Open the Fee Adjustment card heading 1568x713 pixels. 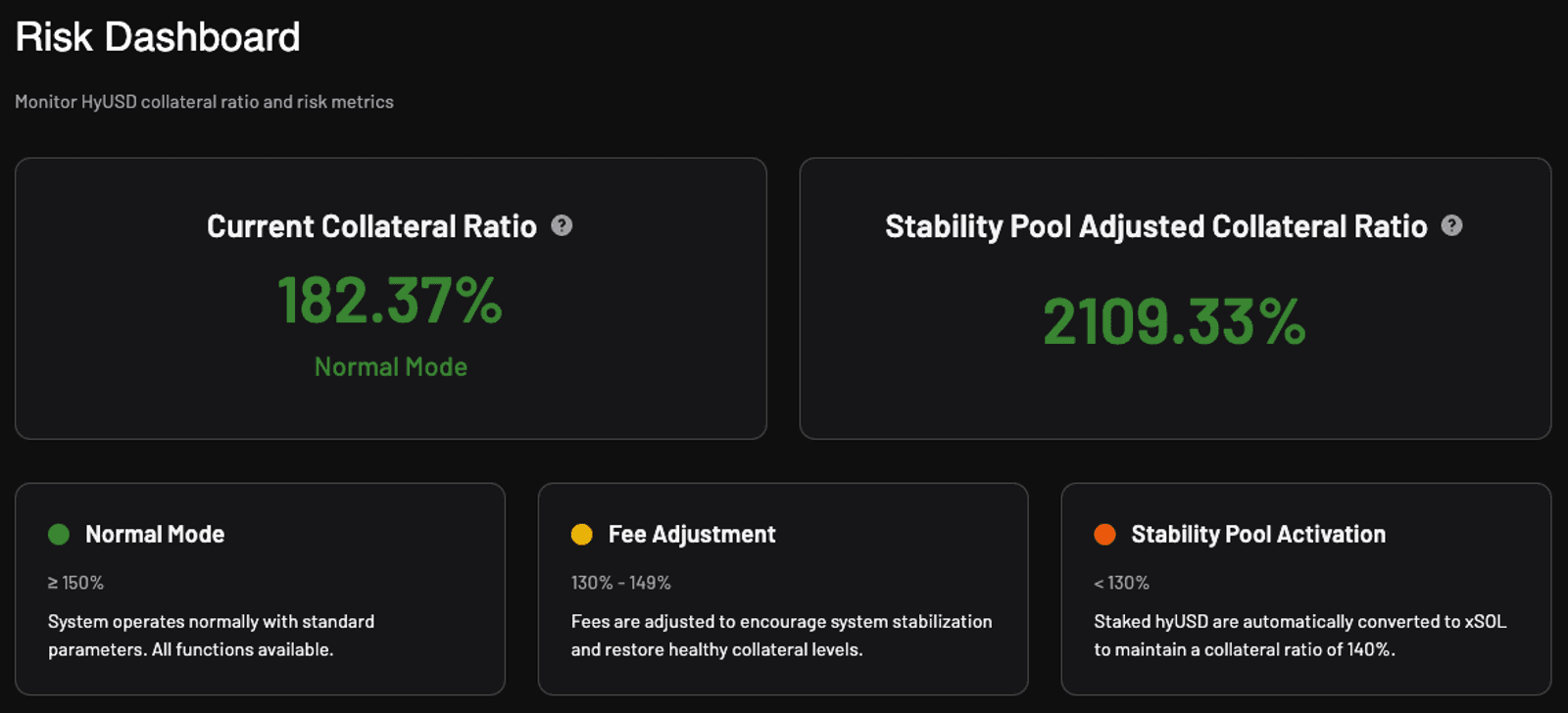[x=692, y=534]
